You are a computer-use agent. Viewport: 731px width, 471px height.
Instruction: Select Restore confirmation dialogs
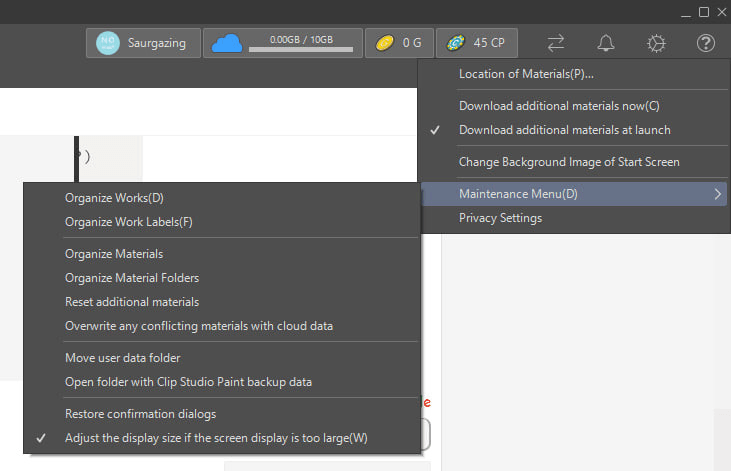click(x=222, y=414)
